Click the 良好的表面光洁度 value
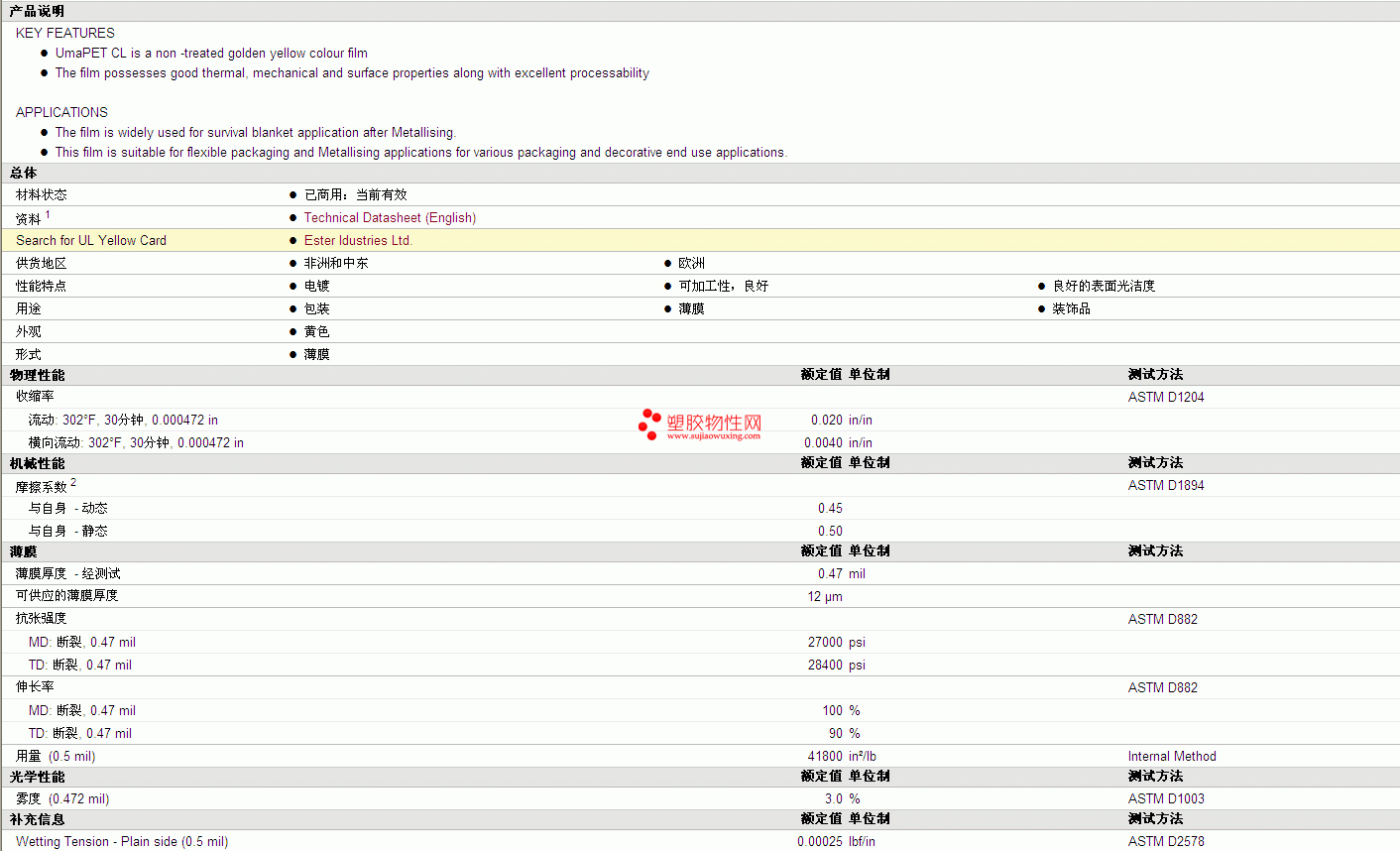This screenshot has height=851, width=1400. (1104, 286)
